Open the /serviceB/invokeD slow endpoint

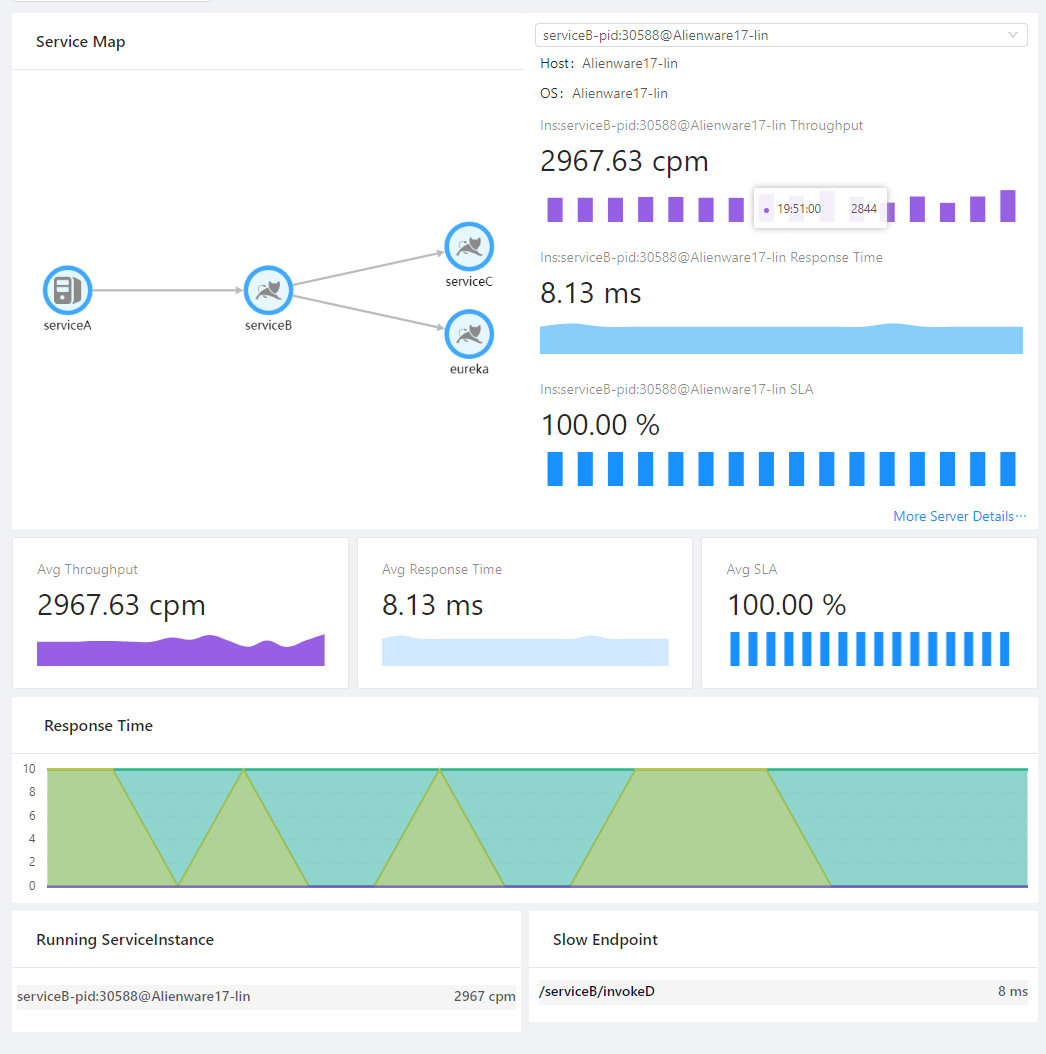click(597, 991)
